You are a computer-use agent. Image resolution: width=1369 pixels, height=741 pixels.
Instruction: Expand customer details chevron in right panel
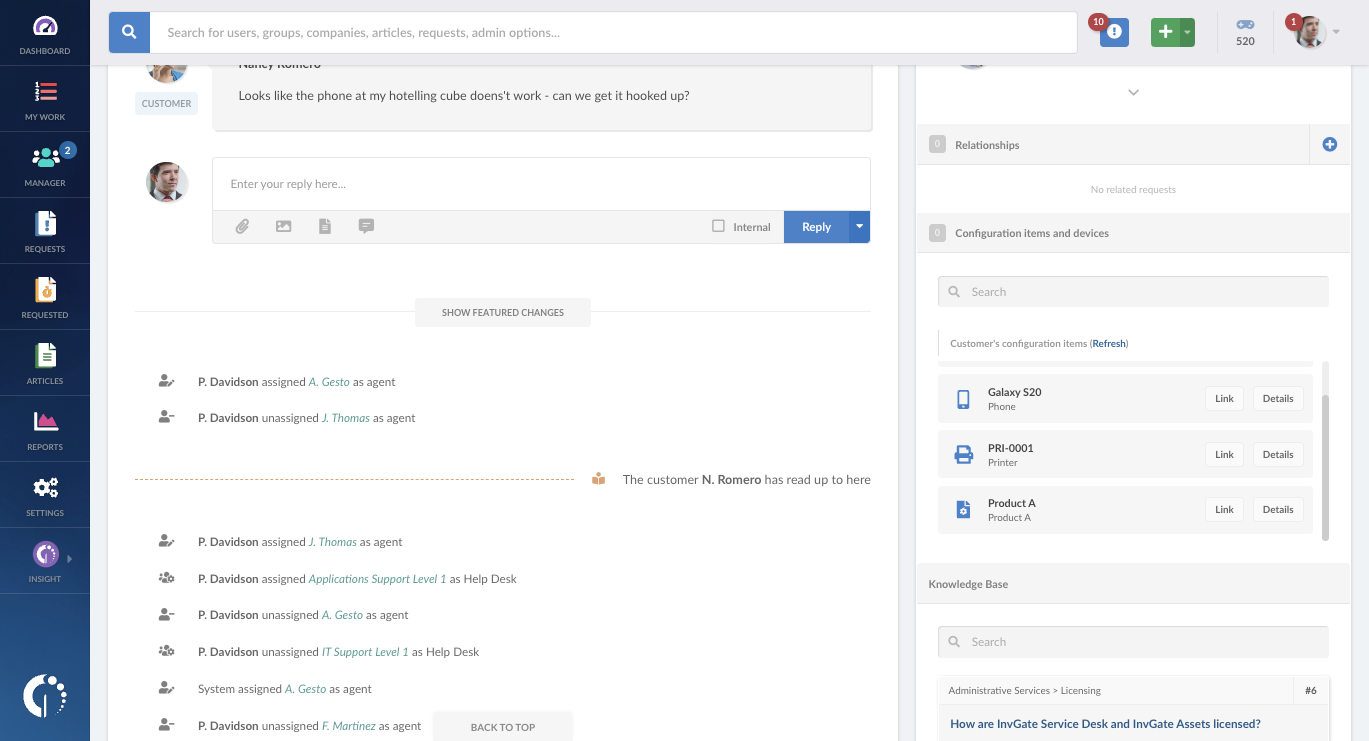[x=1133, y=92]
